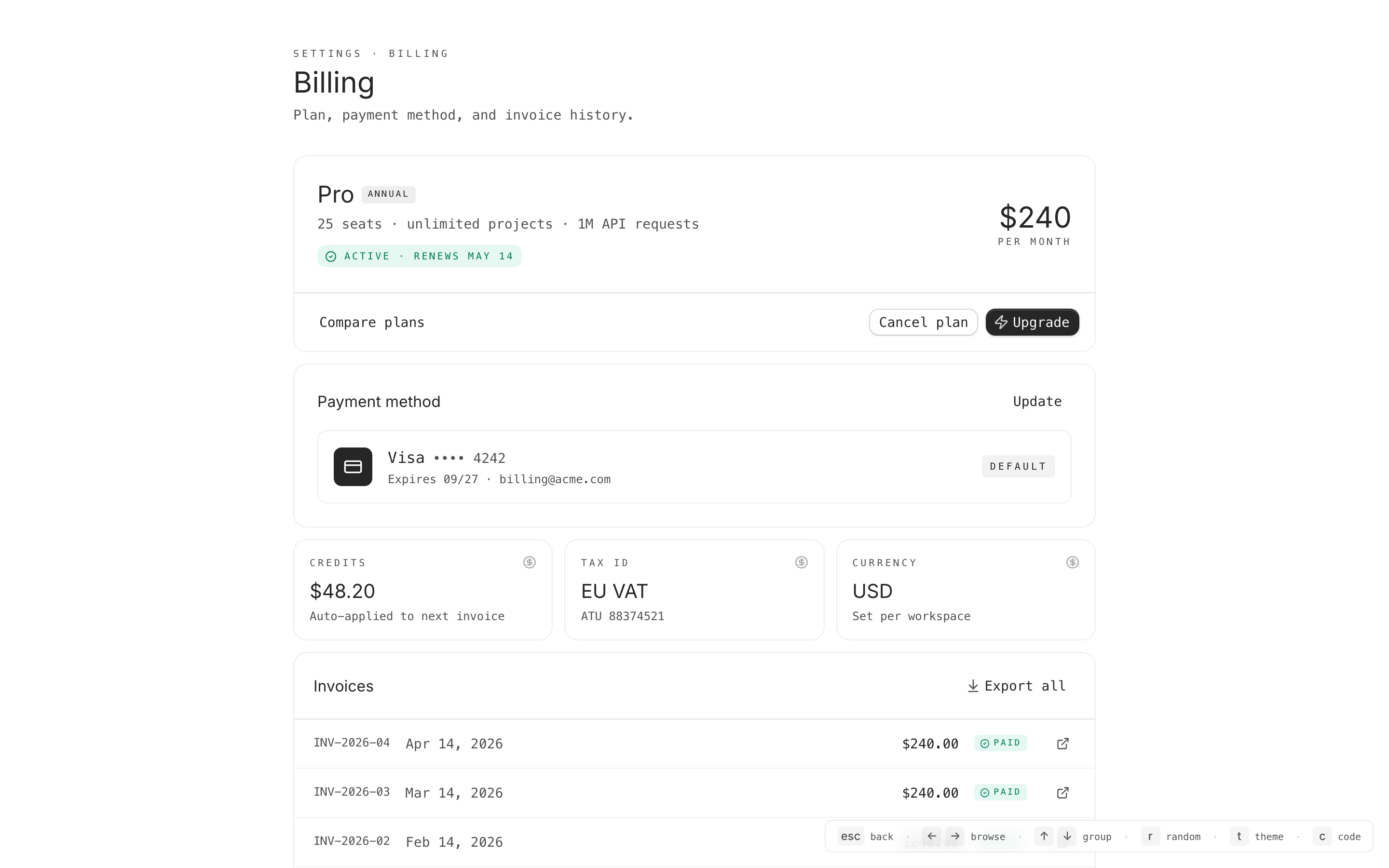
Task: Click the c code key button
Action: (1322, 837)
